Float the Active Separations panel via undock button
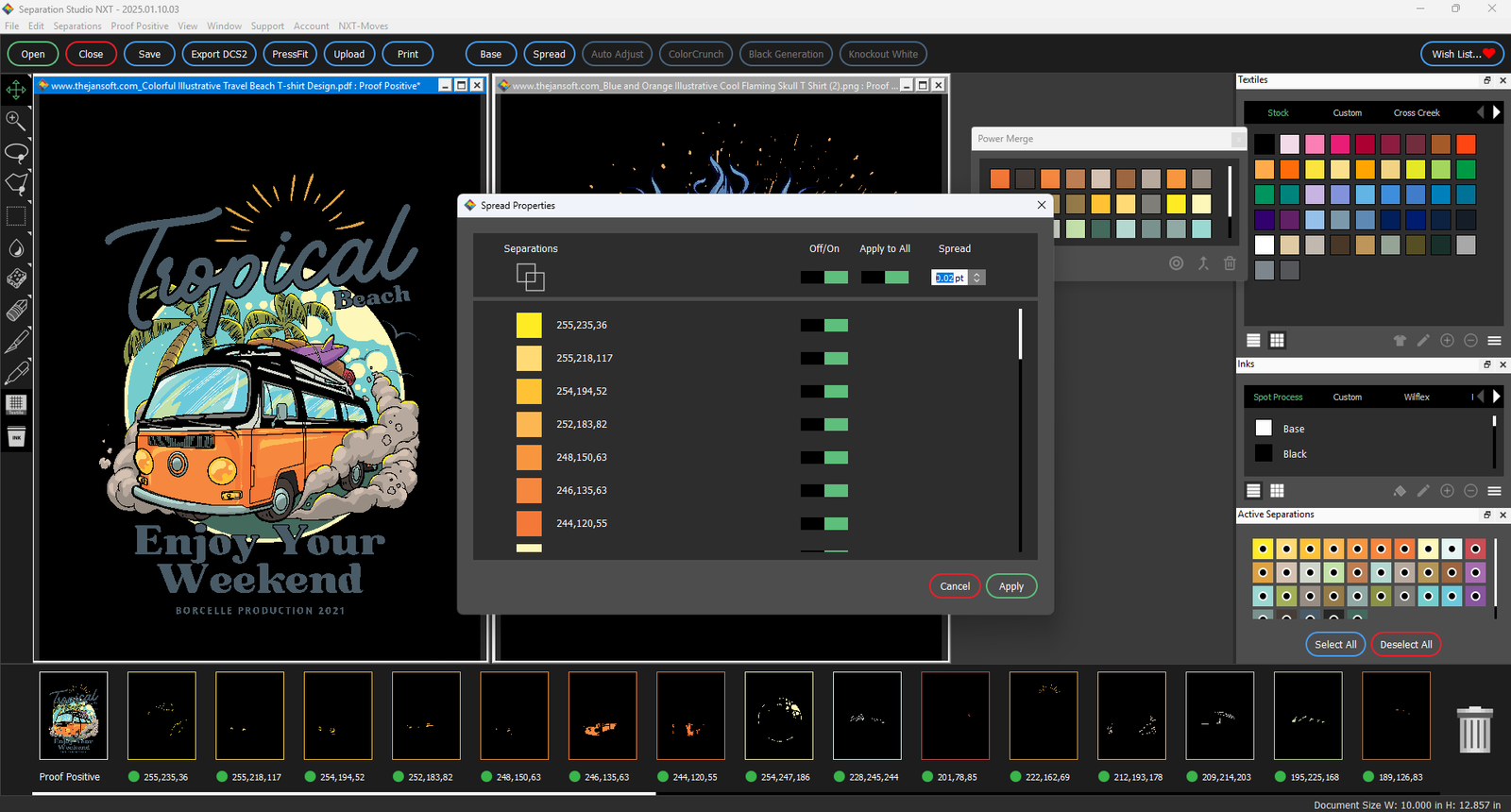 pyautogui.click(x=1486, y=515)
